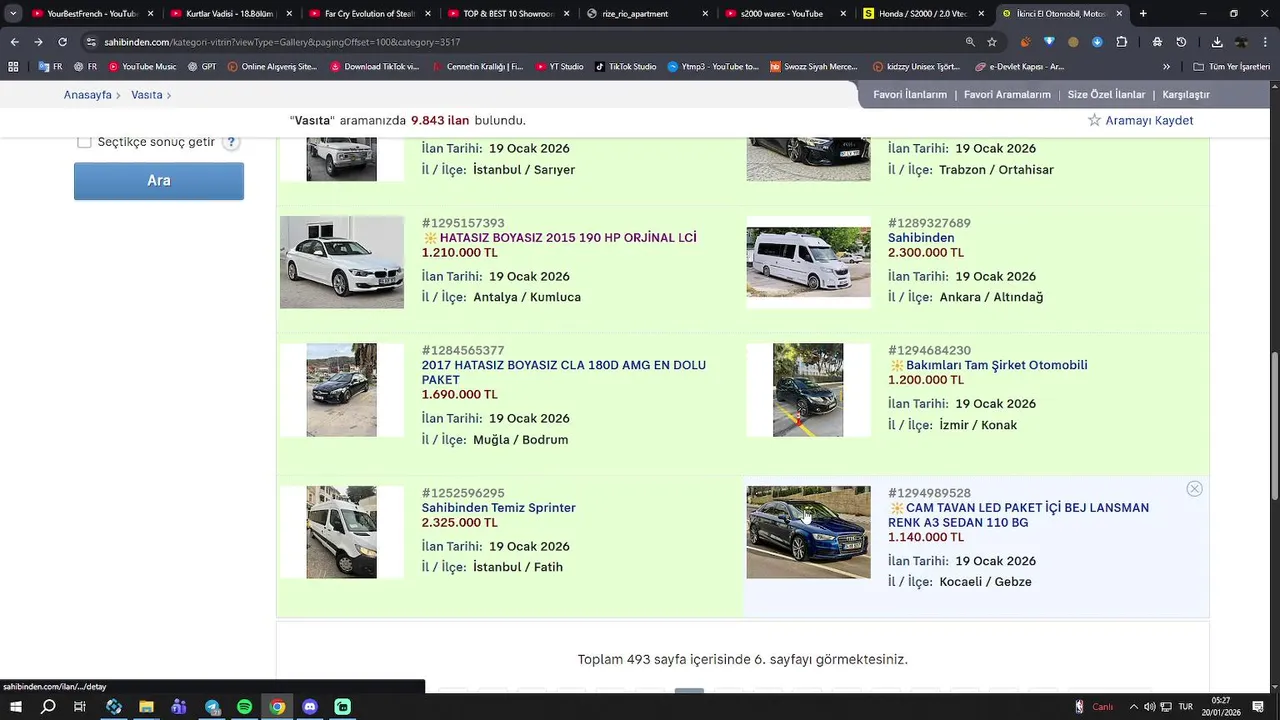1280x720 pixels.
Task: Open YouTube Music bookmark
Action: pos(142,67)
